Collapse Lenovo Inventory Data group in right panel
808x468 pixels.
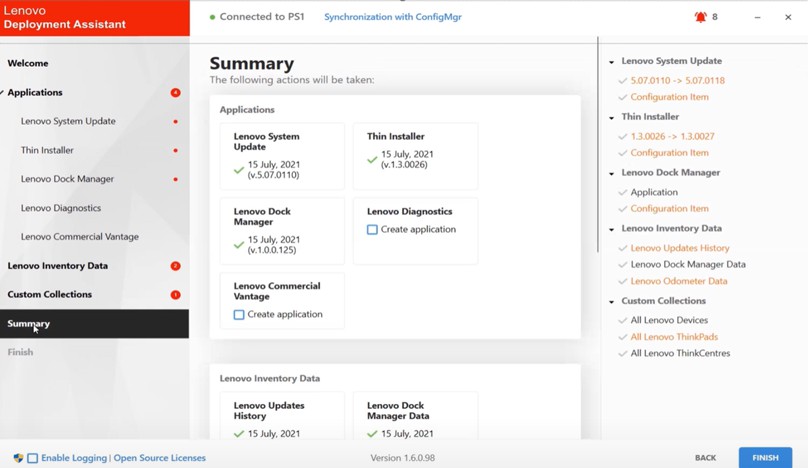click(612, 229)
